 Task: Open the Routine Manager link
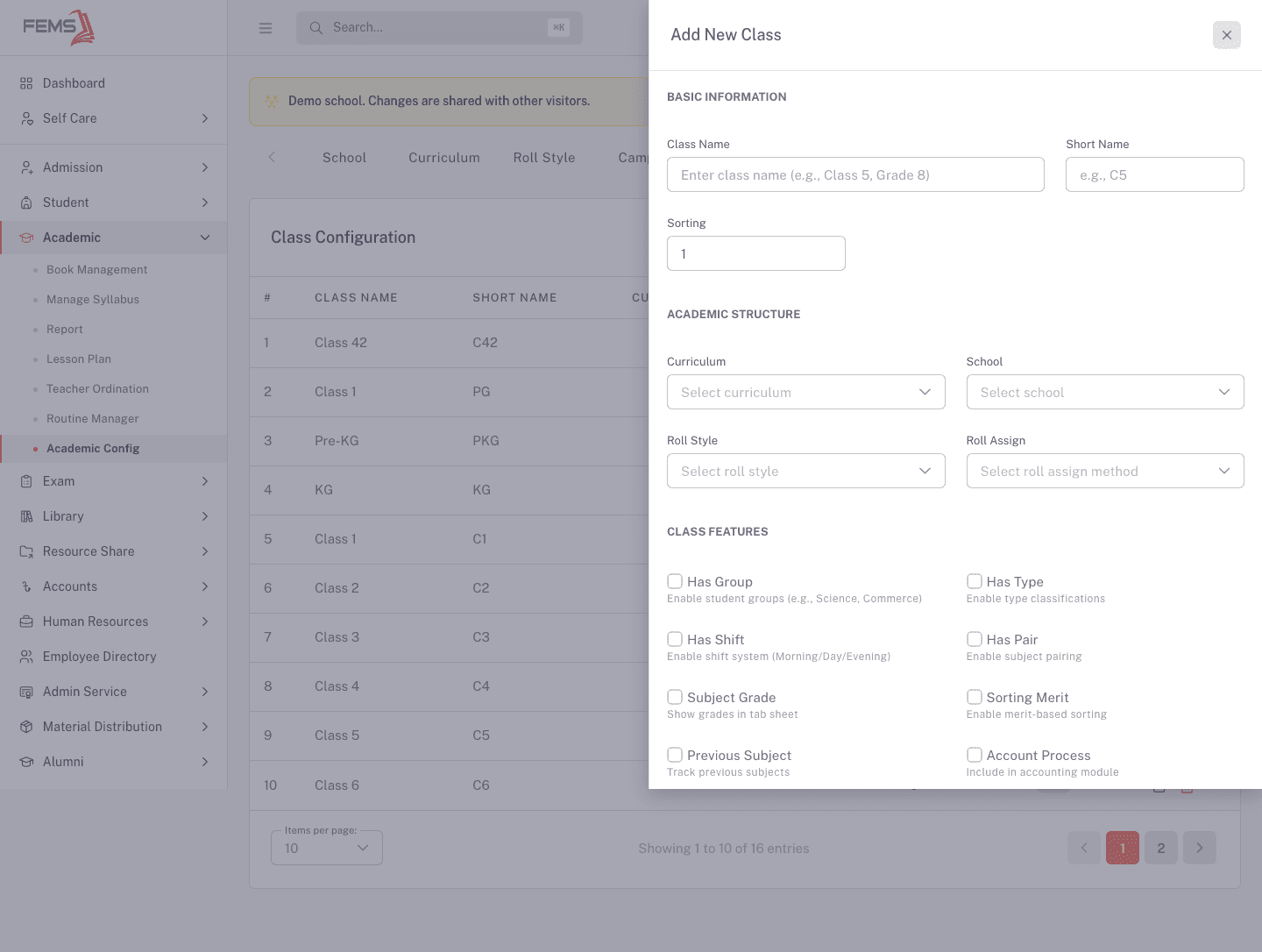[93, 419]
